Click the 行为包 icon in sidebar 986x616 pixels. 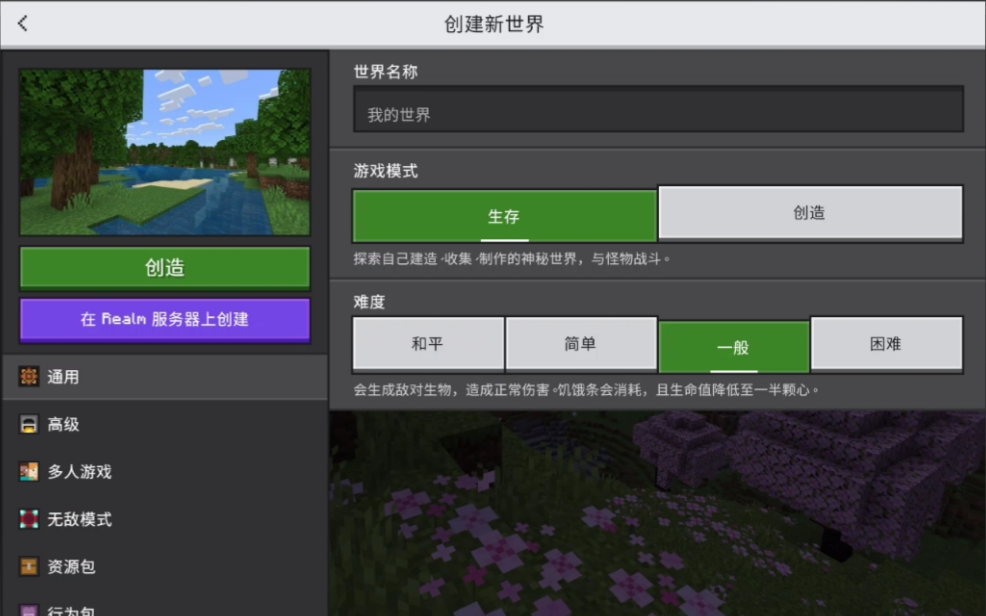pos(29,609)
